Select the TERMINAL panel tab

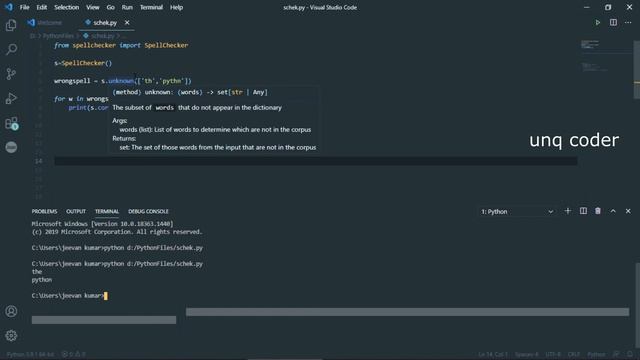point(107,211)
